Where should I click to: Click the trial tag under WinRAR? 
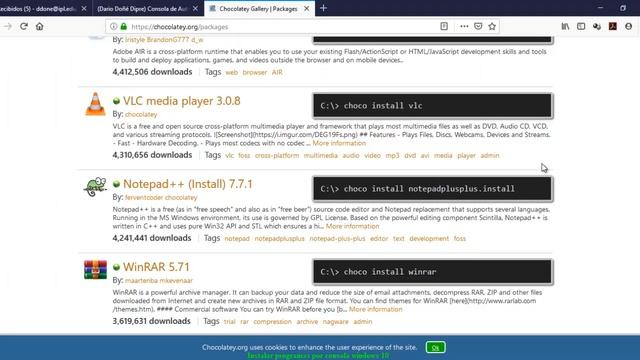point(229,322)
